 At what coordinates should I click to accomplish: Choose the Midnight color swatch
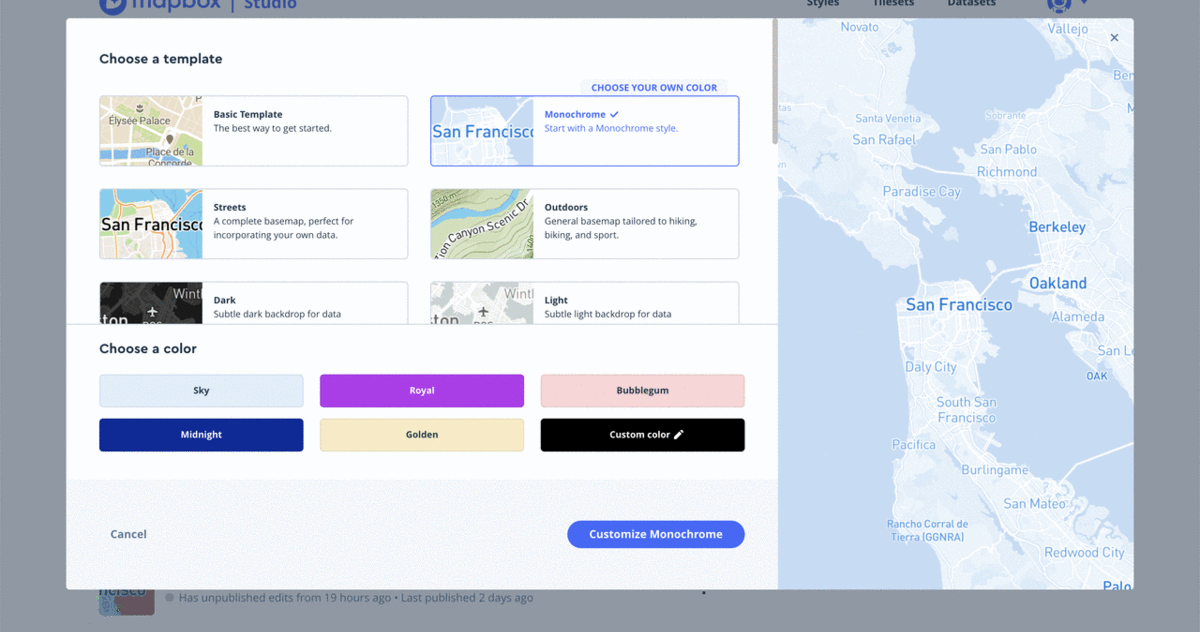[x=201, y=434]
